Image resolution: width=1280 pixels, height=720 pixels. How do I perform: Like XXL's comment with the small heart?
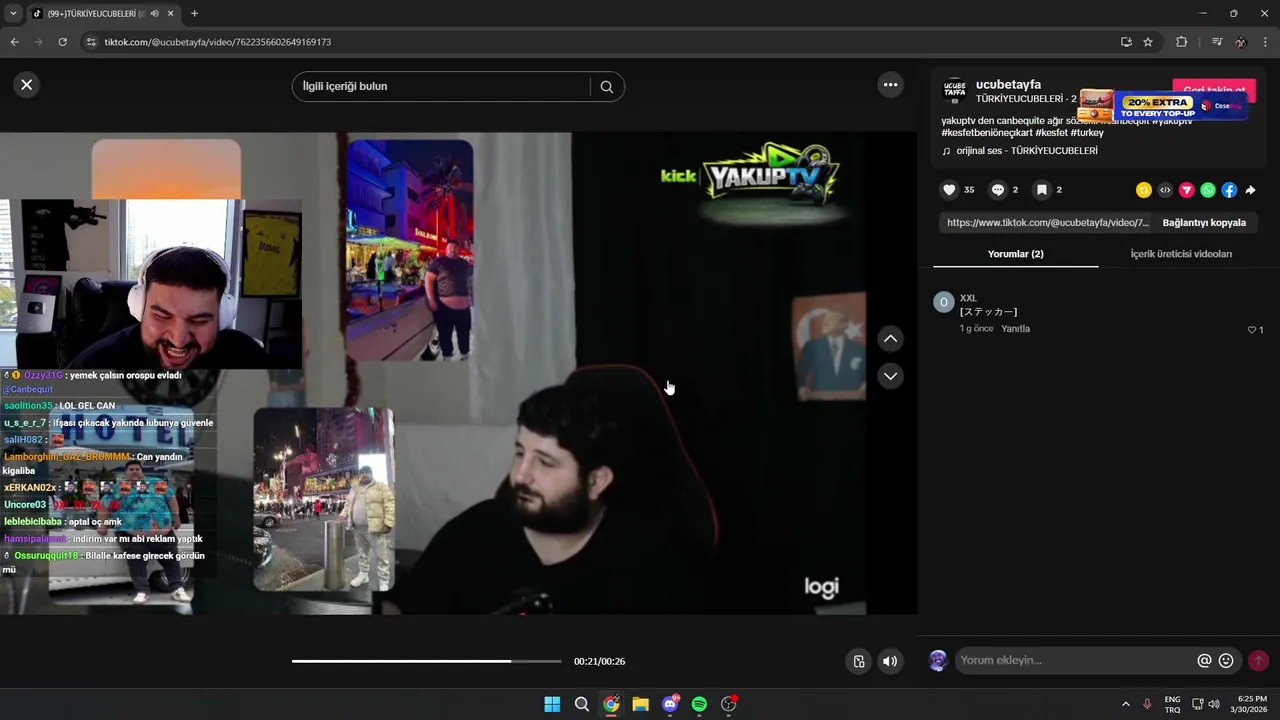(x=1252, y=330)
